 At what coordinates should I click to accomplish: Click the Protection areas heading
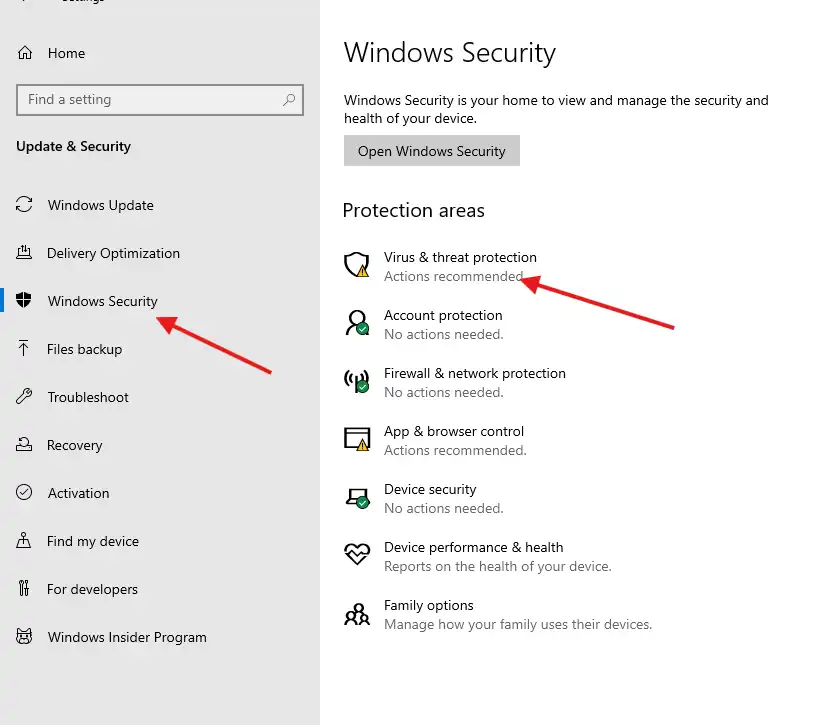[414, 211]
